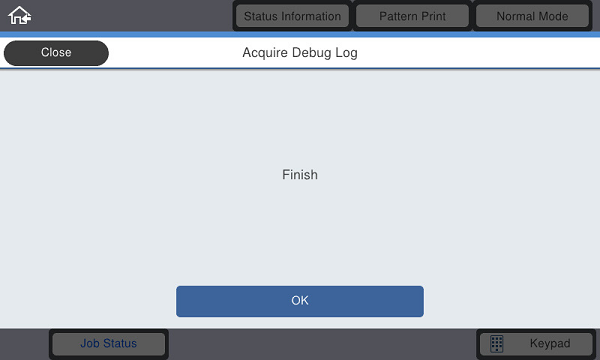
Task: View printer Status Information
Action: (x=292, y=16)
